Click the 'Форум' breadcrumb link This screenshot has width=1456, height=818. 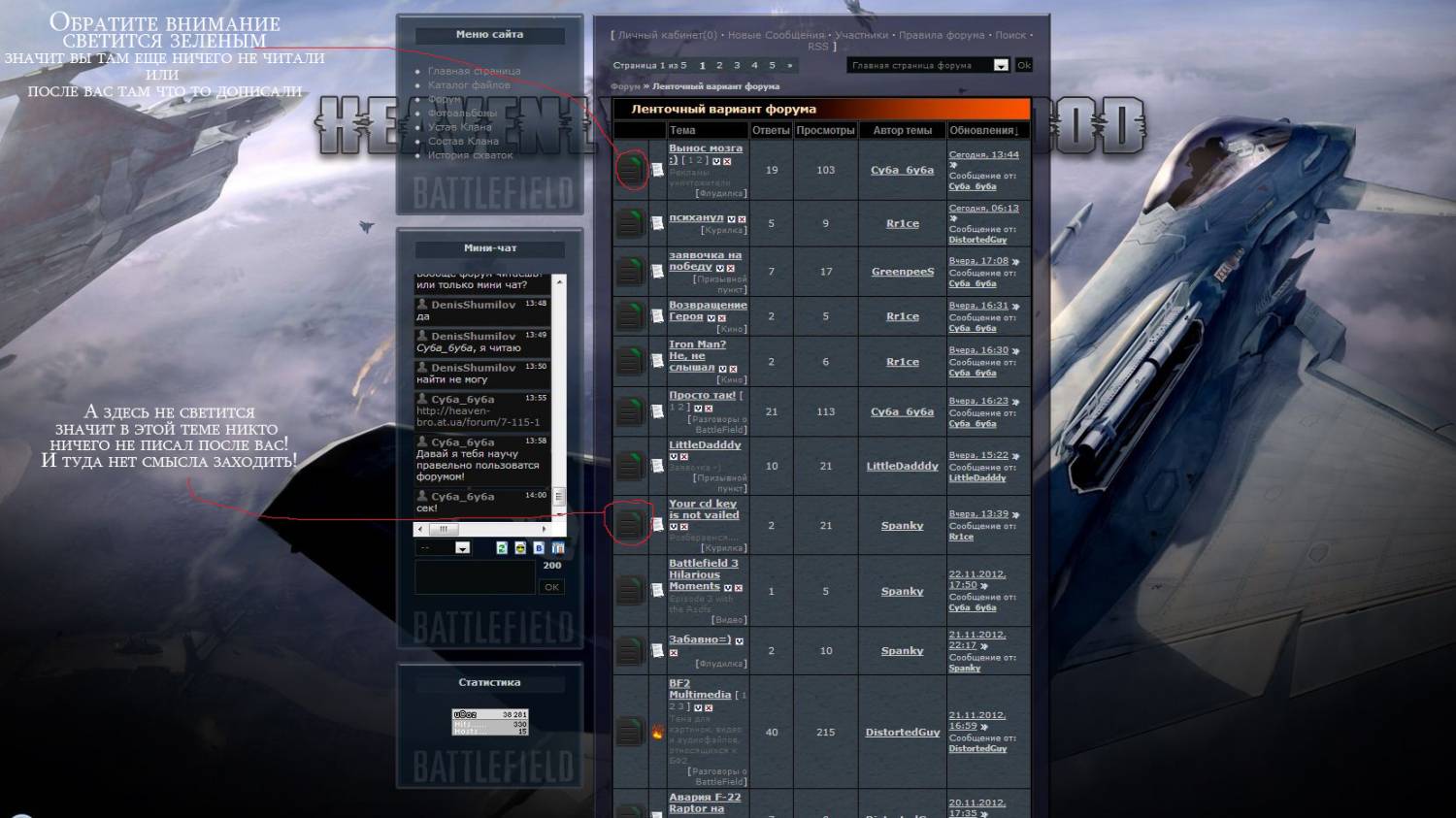coord(625,86)
